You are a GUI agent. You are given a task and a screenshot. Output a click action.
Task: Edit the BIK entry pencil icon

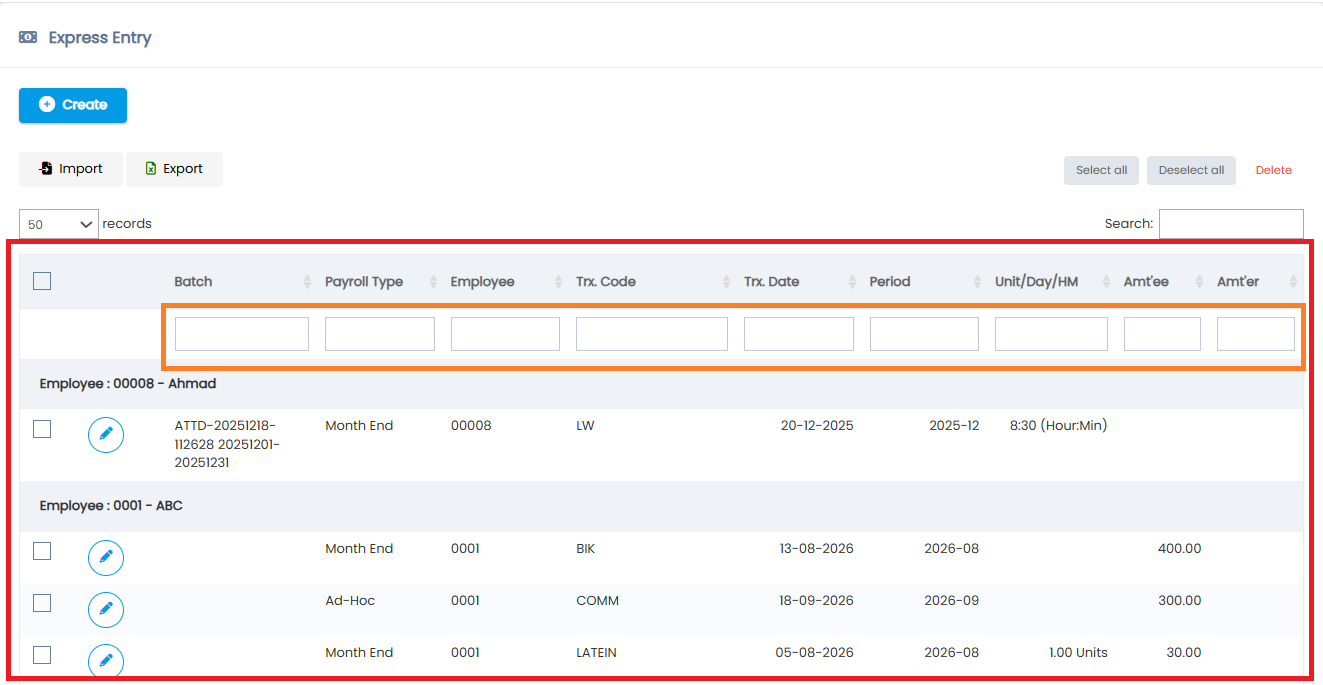[106, 557]
